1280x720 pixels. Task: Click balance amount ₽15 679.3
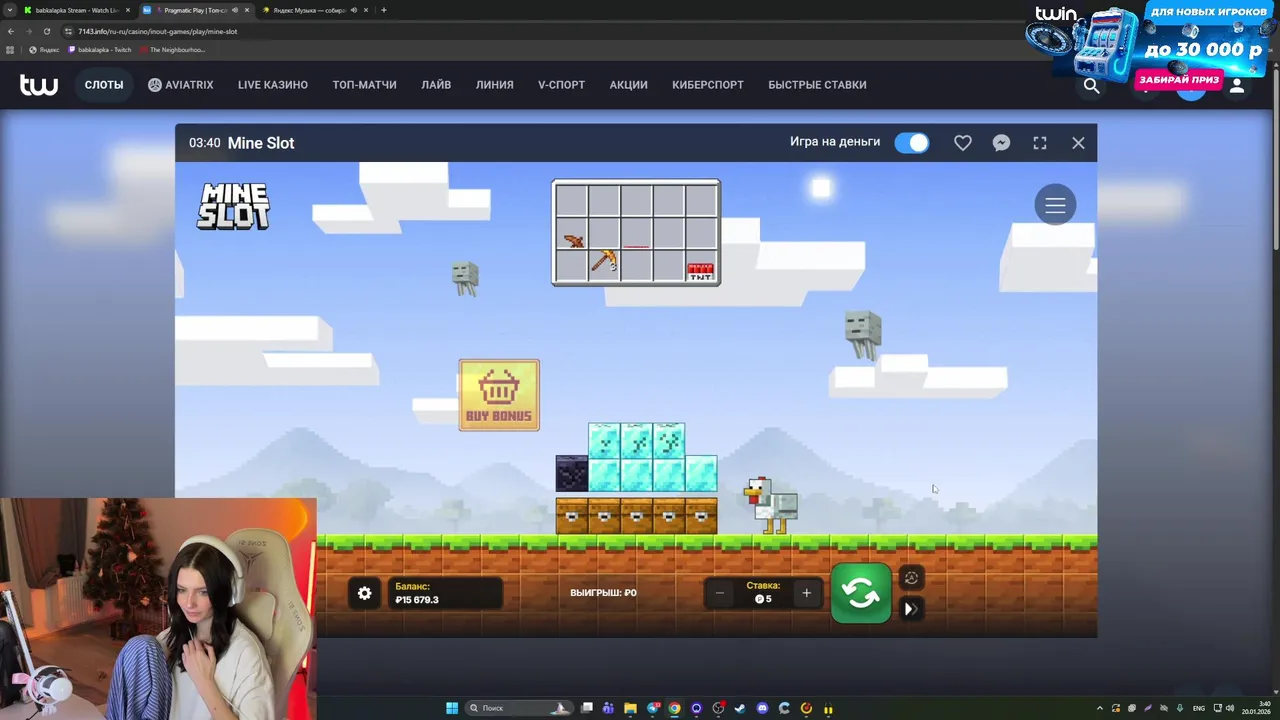(416, 600)
